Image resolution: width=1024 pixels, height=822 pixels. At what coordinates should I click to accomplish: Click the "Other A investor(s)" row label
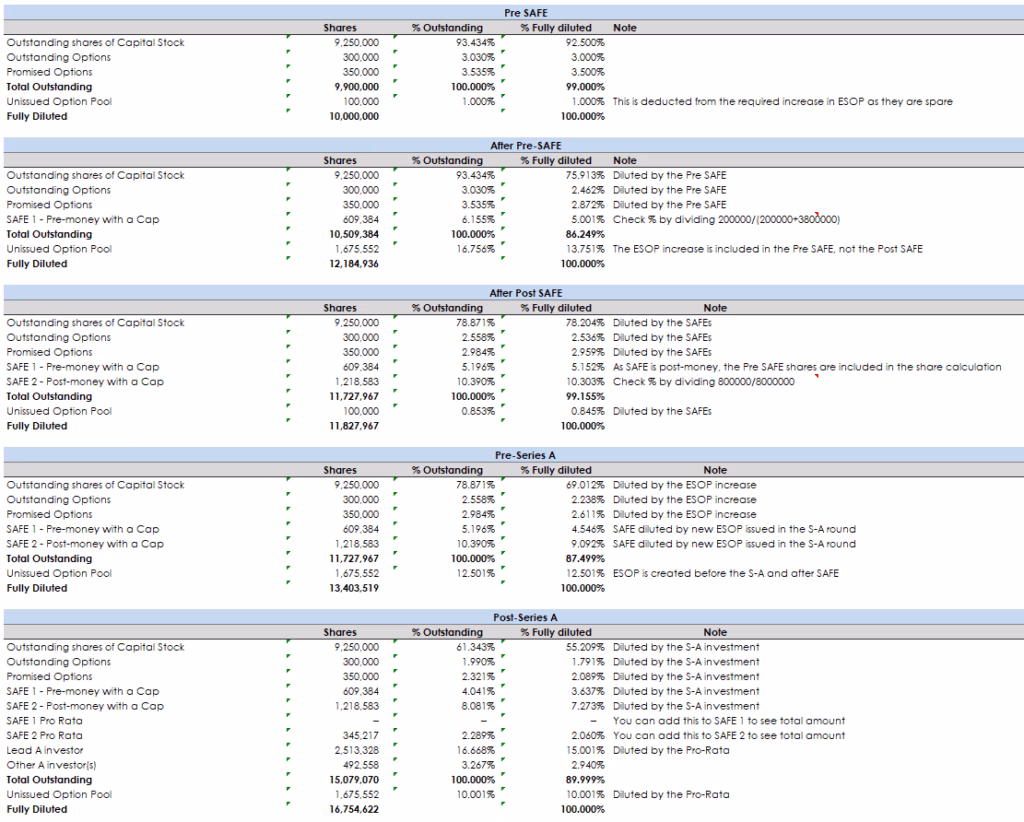[x=51, y=765]
